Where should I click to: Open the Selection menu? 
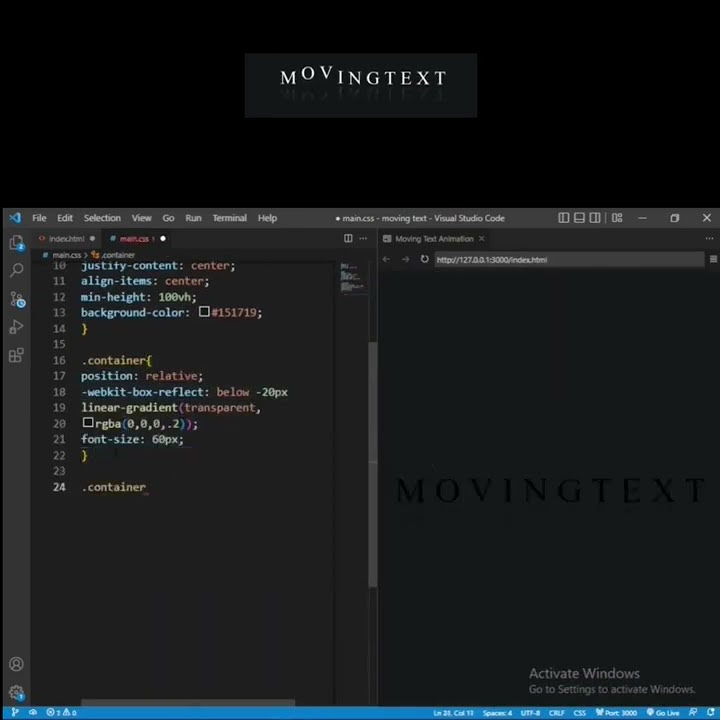102,218
